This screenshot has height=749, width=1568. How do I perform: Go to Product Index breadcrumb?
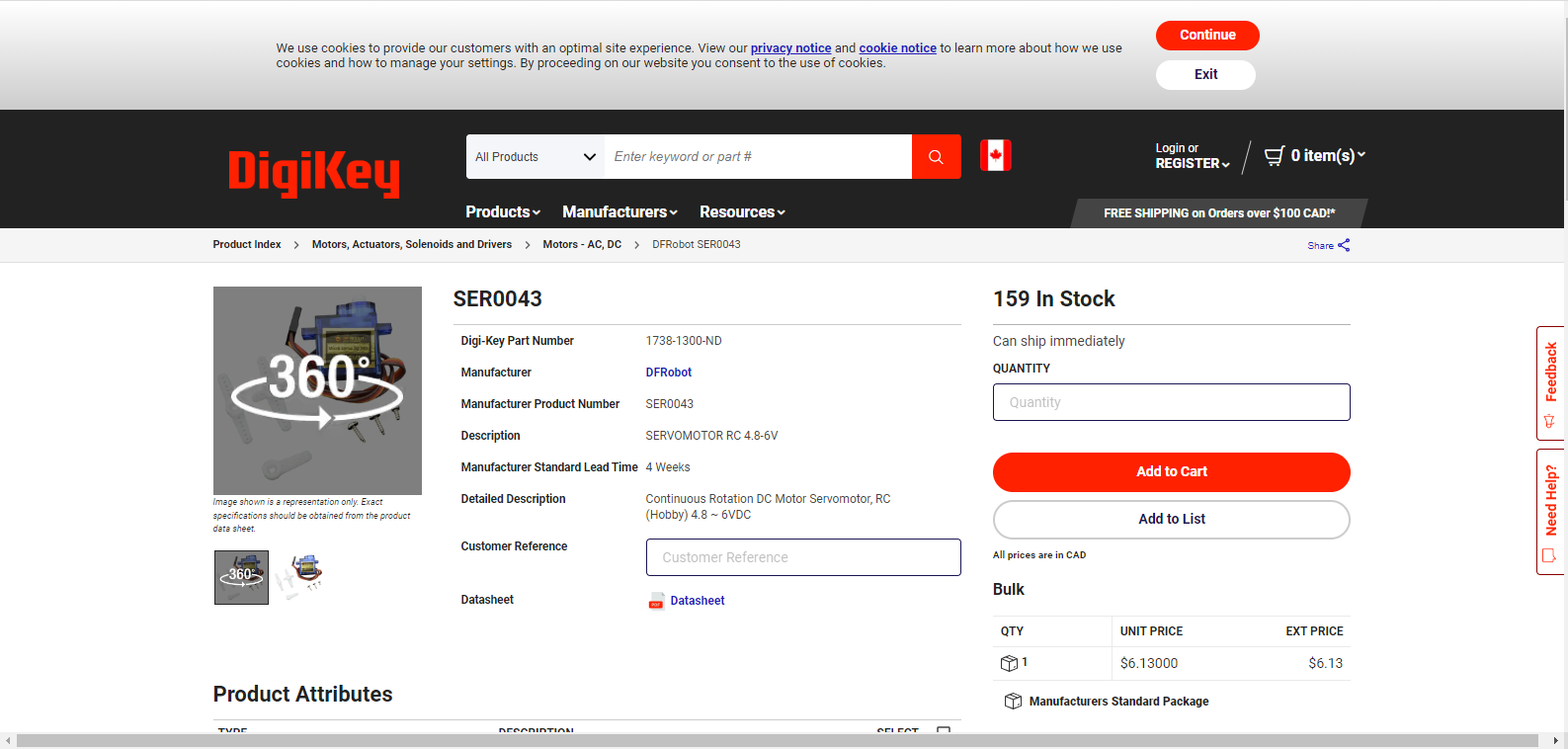[247, 245]
